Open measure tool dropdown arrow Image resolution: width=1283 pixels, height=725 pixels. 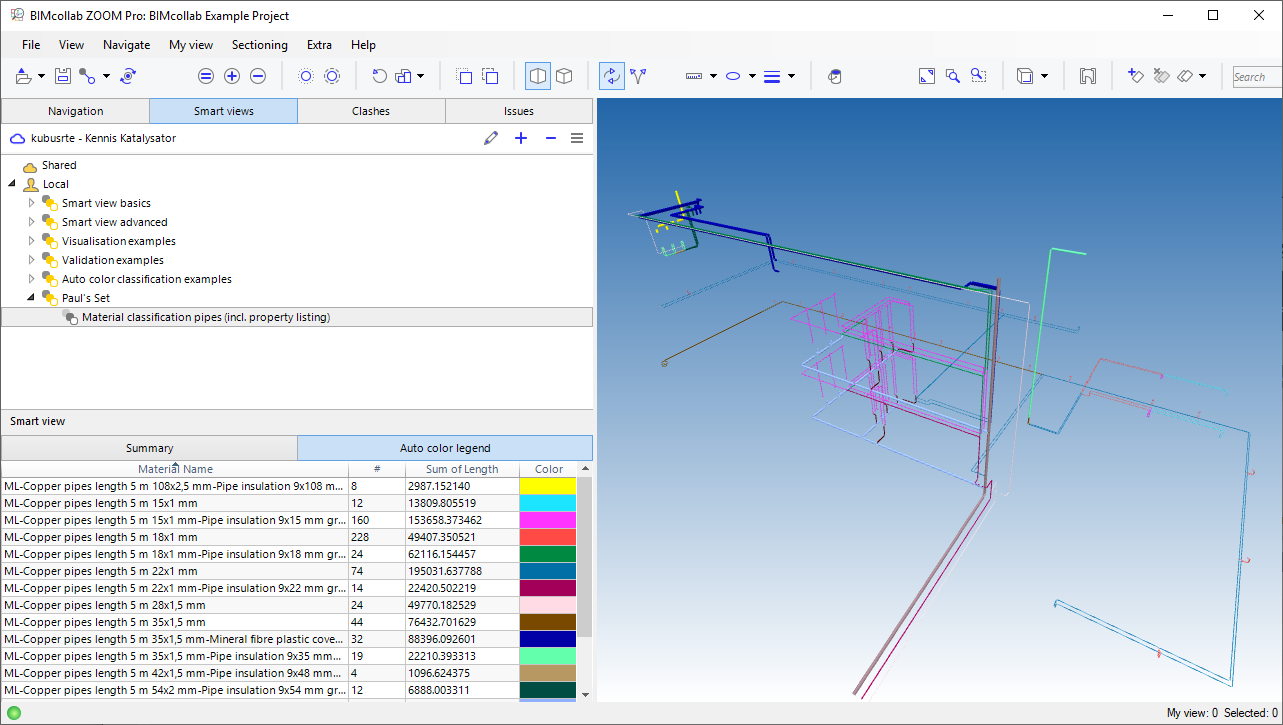(x=713, y=76)
